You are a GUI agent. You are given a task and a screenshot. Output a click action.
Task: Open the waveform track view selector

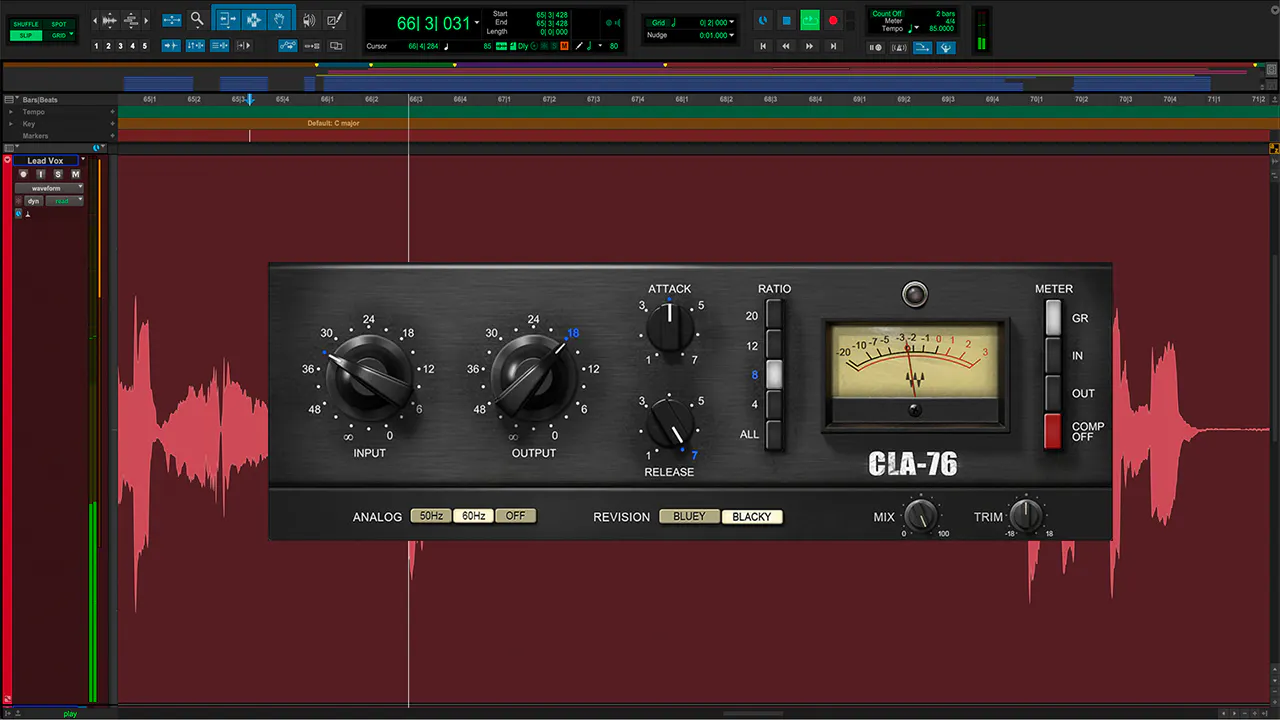49,188
